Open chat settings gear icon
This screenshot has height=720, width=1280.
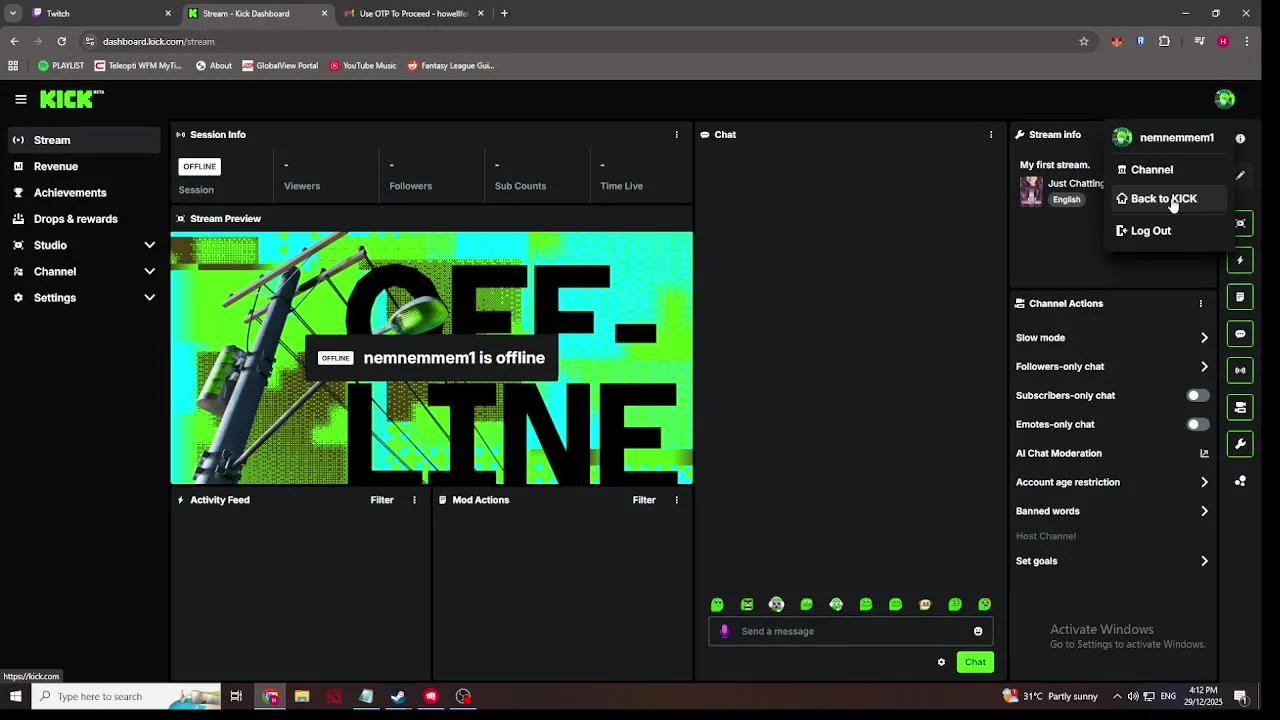coord(941,662)
